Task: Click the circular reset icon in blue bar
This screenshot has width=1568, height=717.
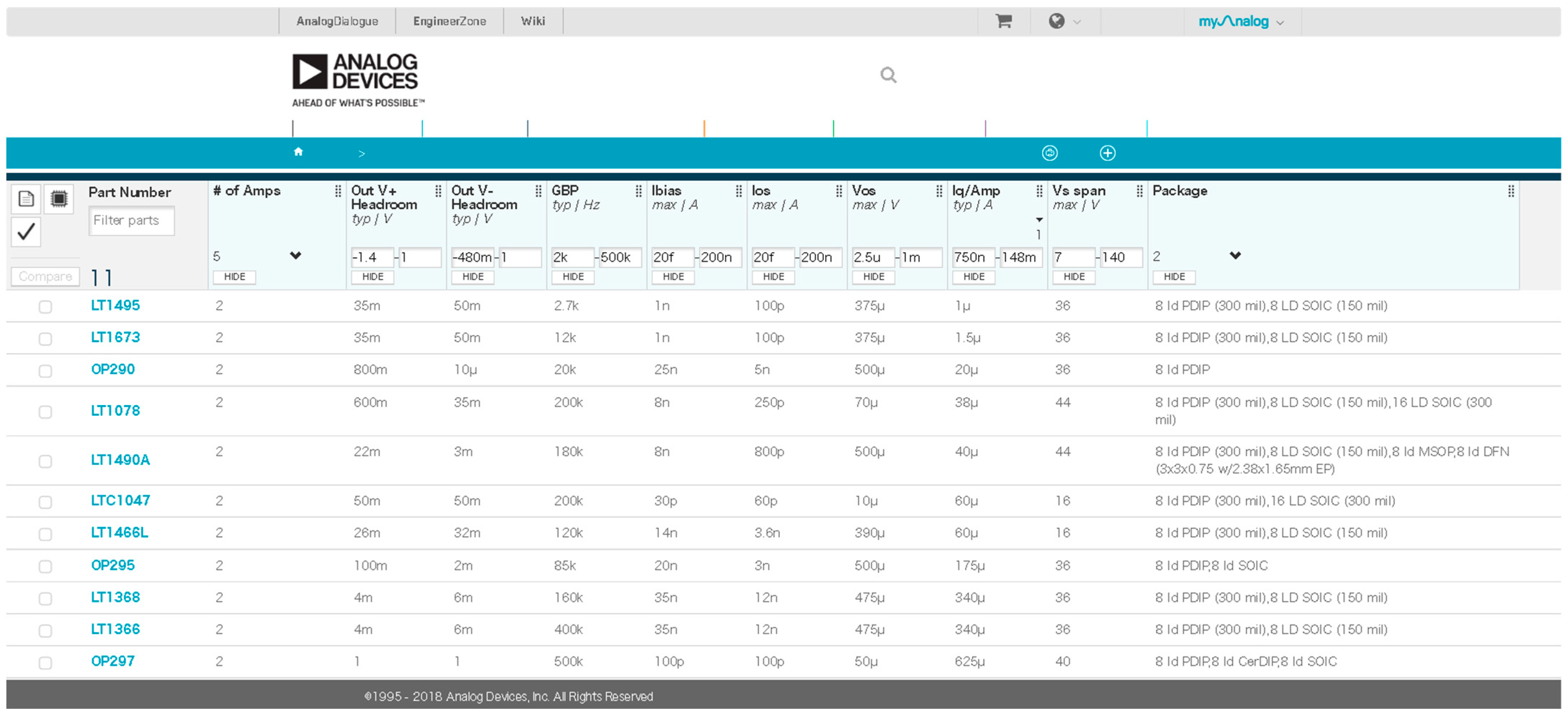Action: (x=1049, y=153)
